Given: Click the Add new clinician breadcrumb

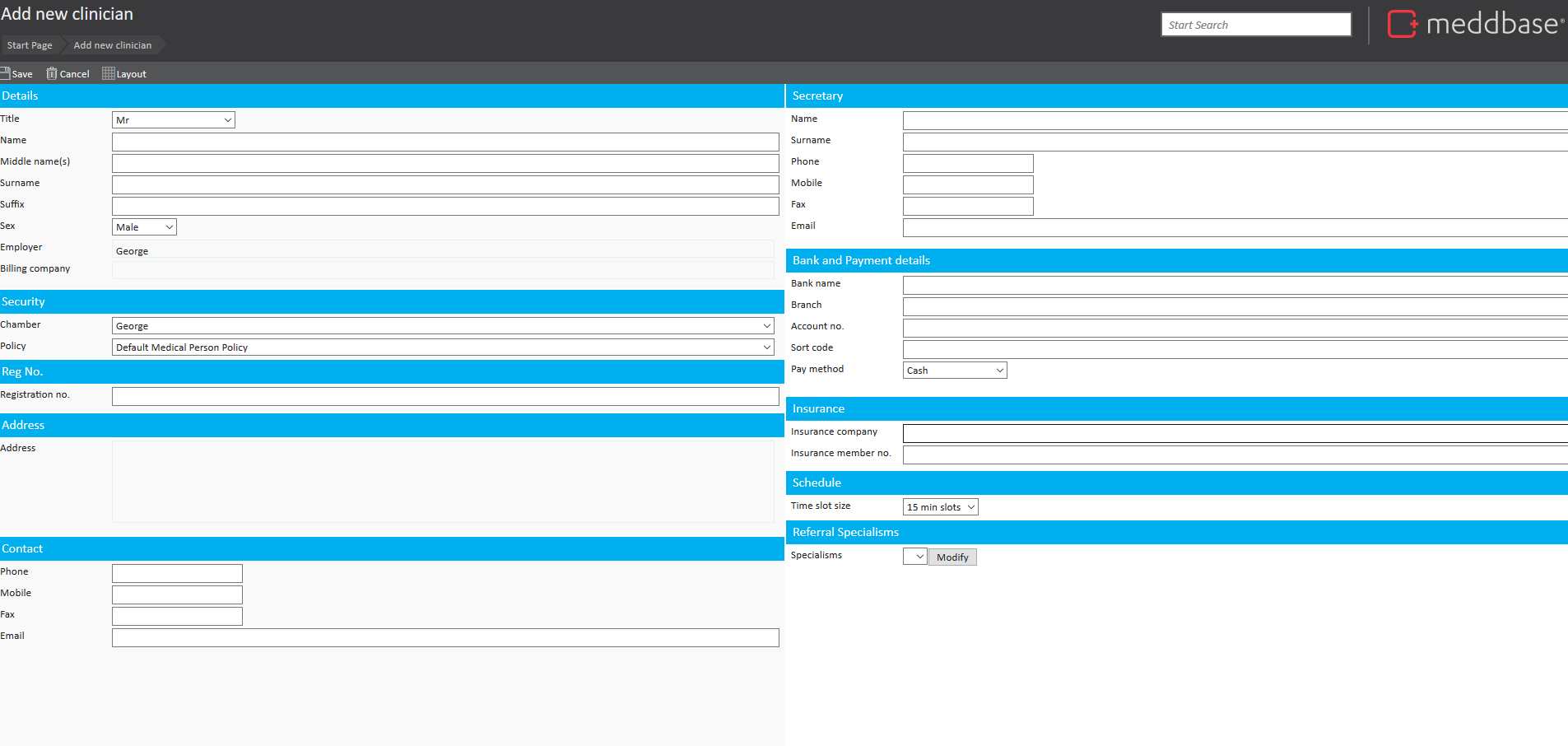Looking at the screenshot, I should point(113,45).
